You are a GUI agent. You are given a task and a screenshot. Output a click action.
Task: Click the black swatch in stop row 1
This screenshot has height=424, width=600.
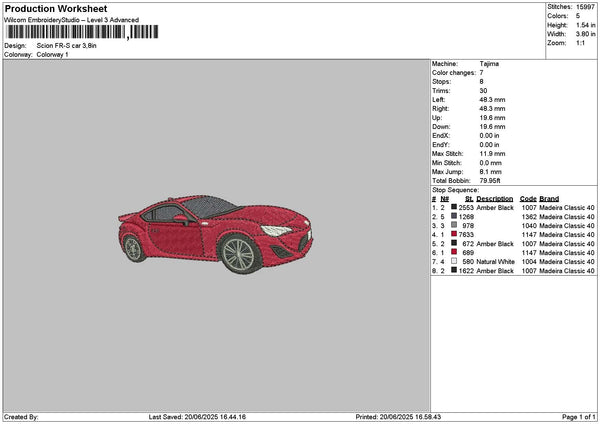(x=454, y=207)
